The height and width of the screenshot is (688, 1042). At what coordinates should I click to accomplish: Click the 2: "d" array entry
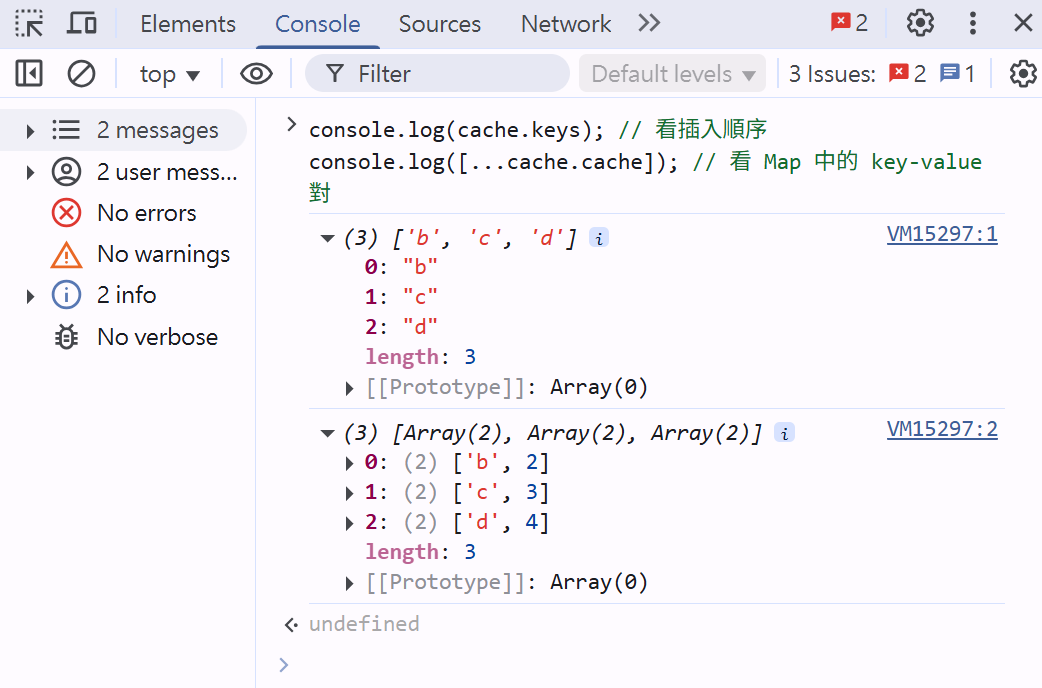pyautogui.click(x=401, y=326)
